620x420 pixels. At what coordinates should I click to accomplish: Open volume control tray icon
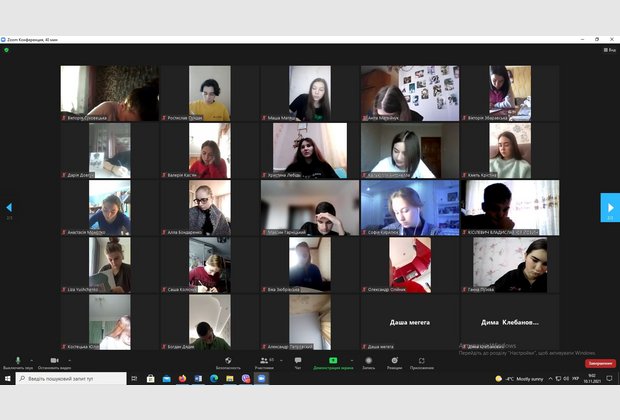[566, 379]
